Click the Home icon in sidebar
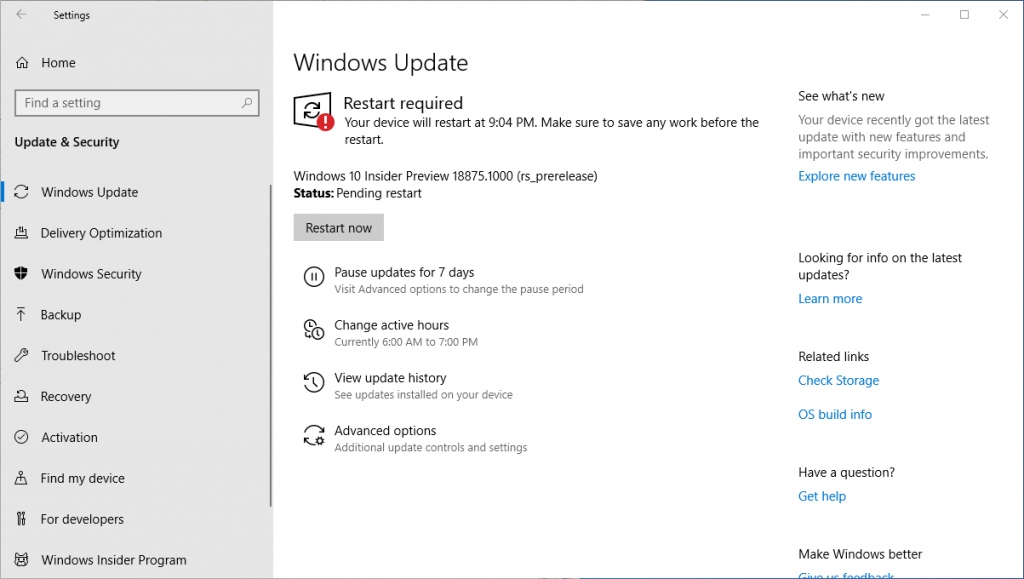Viewport: 1024px width, 579px height. coord(22,63)
